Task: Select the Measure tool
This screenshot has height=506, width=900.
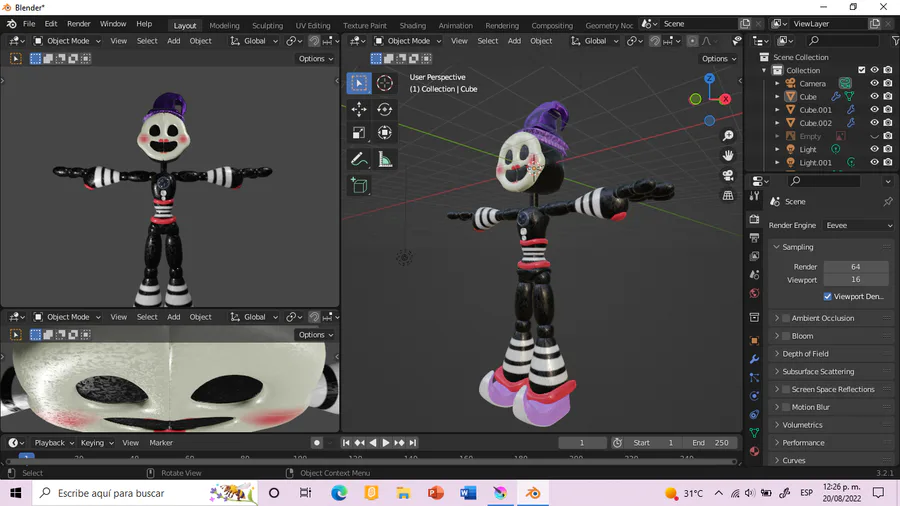Action: [x=385, y=159]
